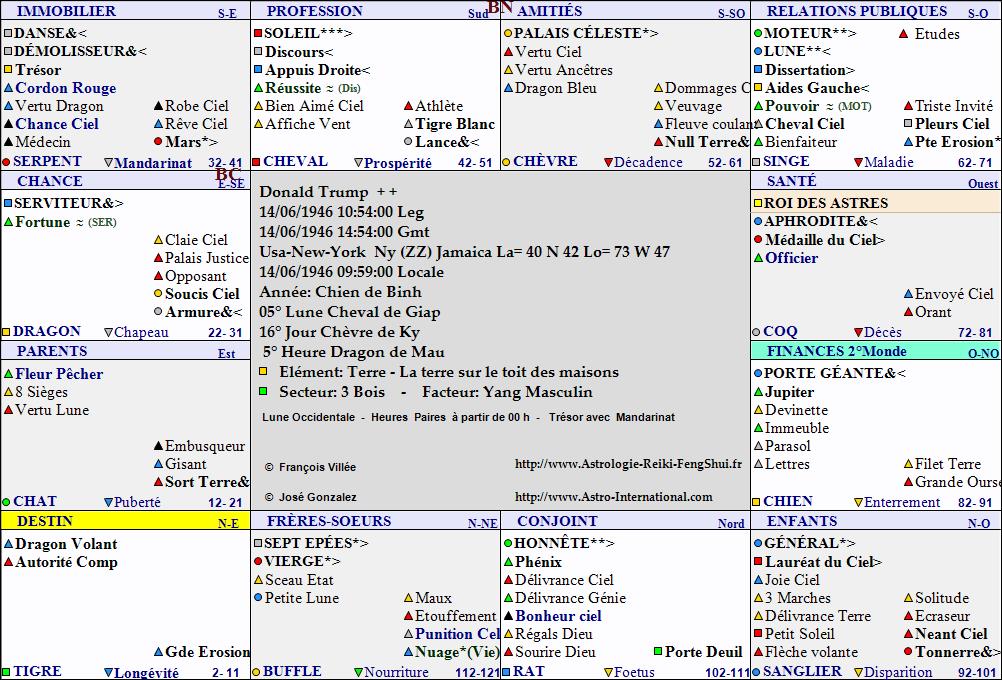Click the yellow square icon beside Trésor
1002x680 pixels.
point(8,70)
